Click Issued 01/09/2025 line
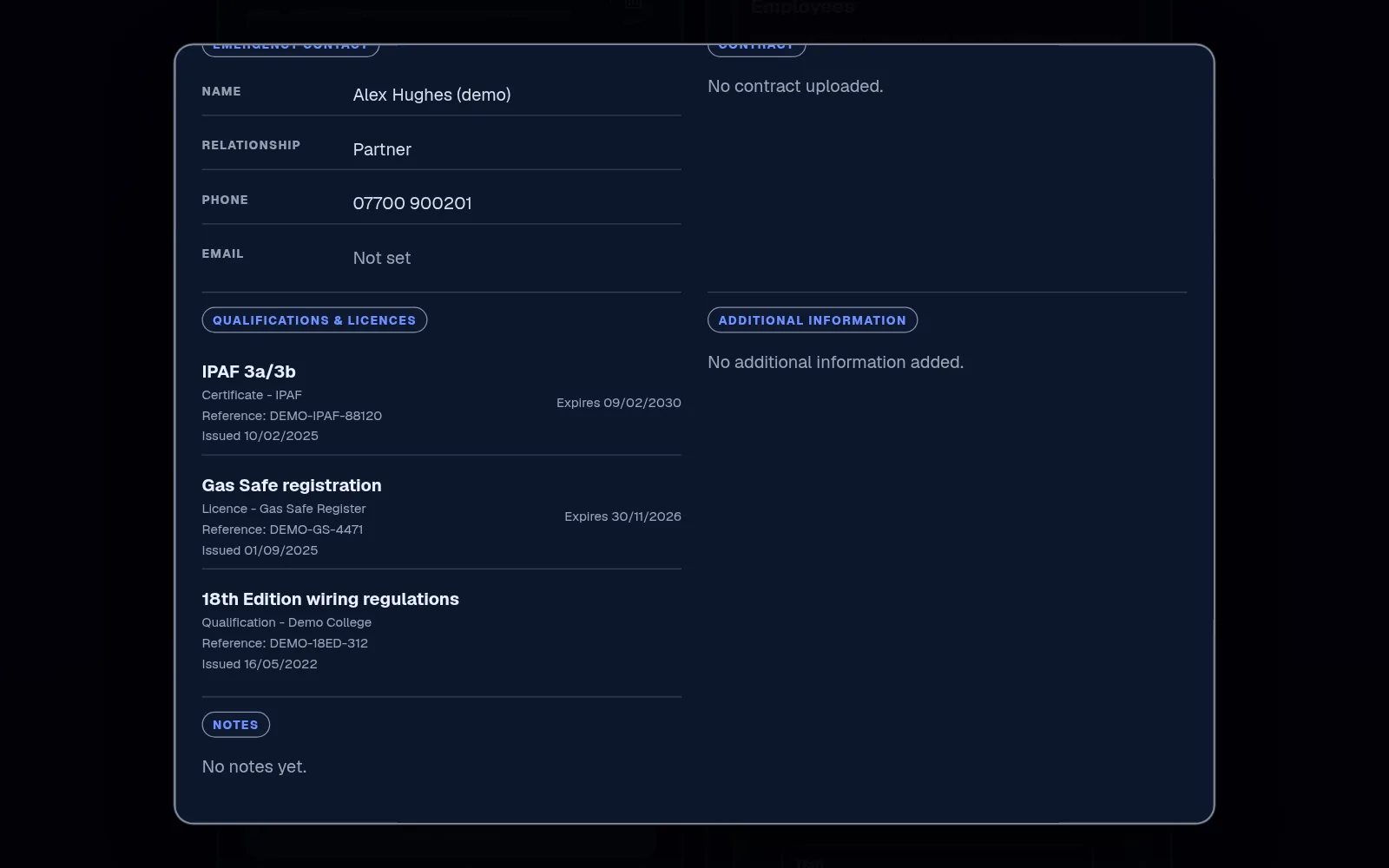This screenshot has height=868, width=1389. [x=260, y=550]
